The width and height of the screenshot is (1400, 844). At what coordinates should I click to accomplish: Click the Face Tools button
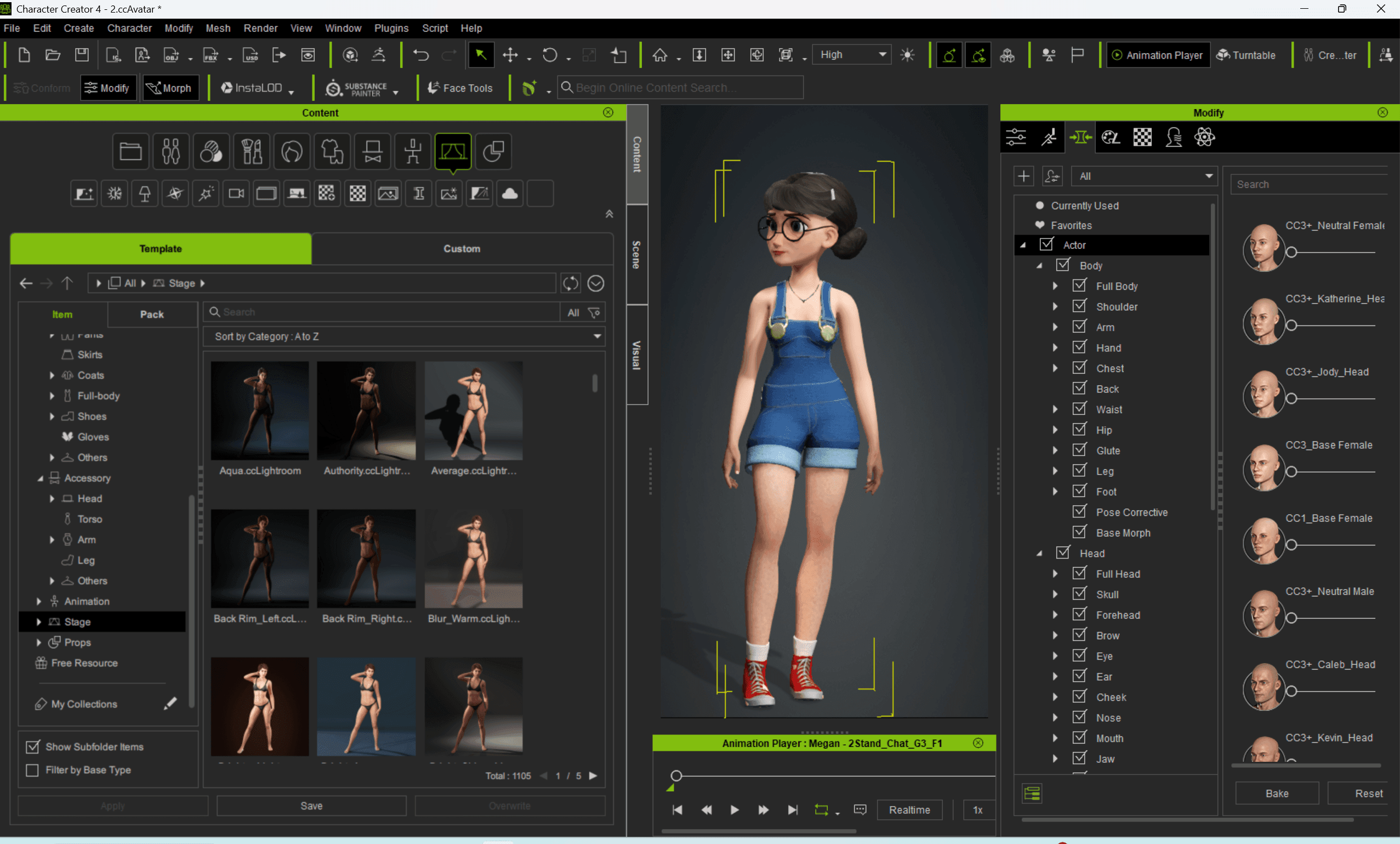click(x=460, y=88)
